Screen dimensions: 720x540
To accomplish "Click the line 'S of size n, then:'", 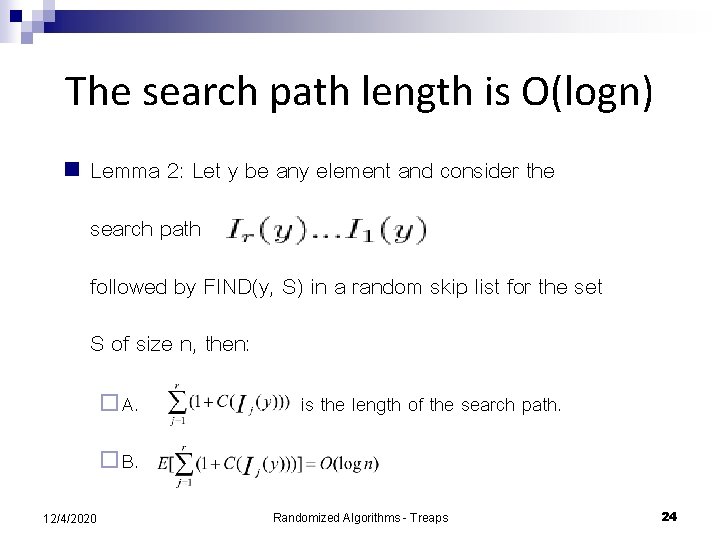I will 169,344.
